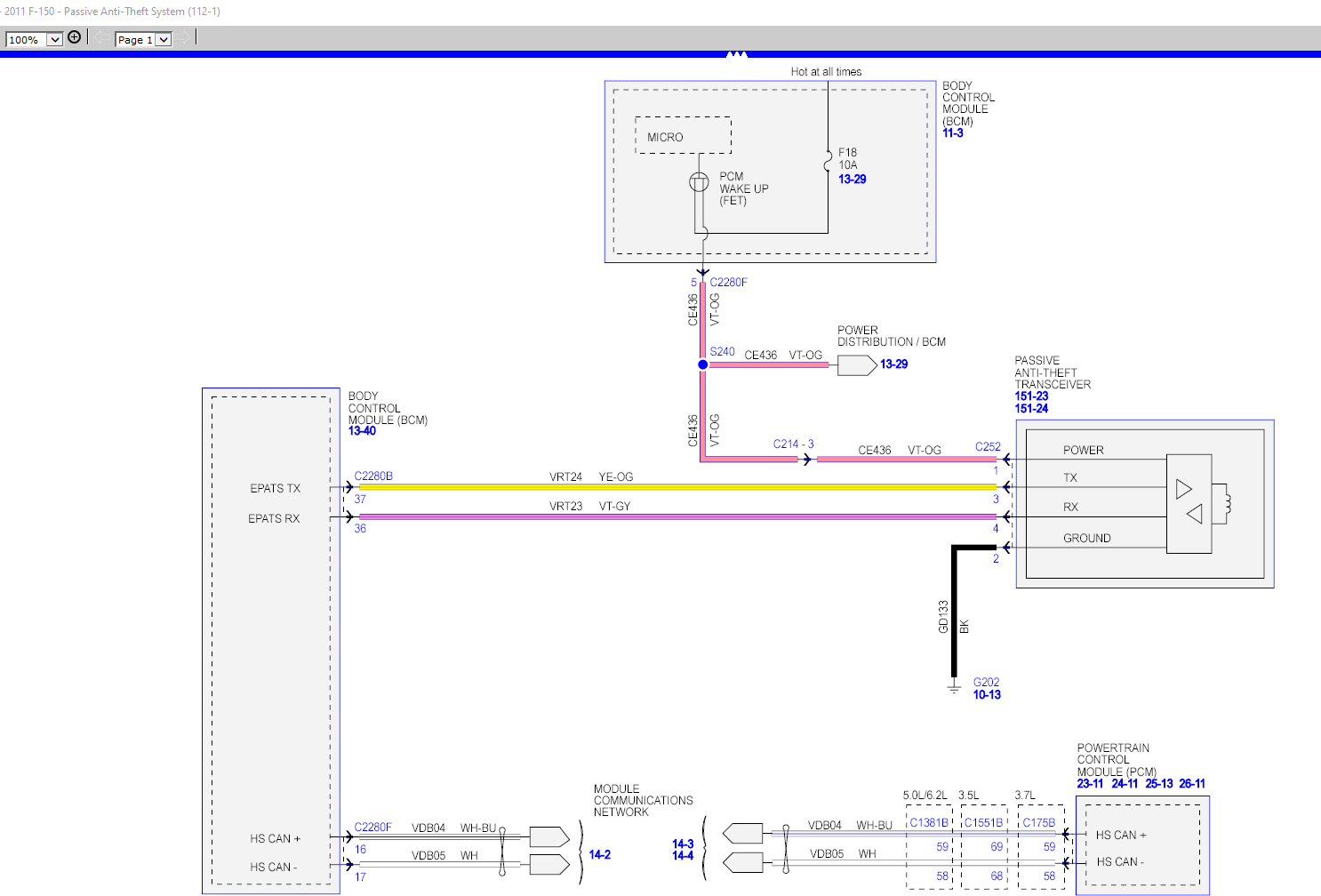Click the MICRO dashed box

coord(683,135)
